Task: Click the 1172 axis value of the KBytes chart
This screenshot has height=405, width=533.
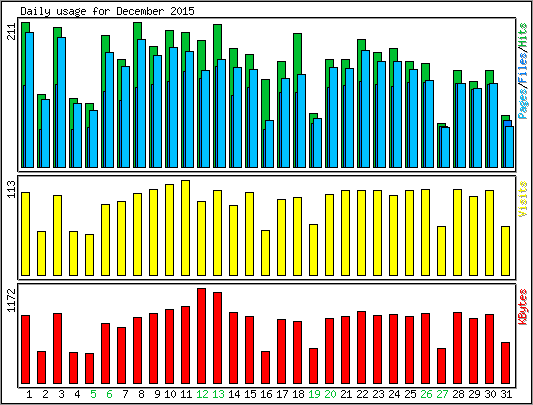Action: pos(11,300)
